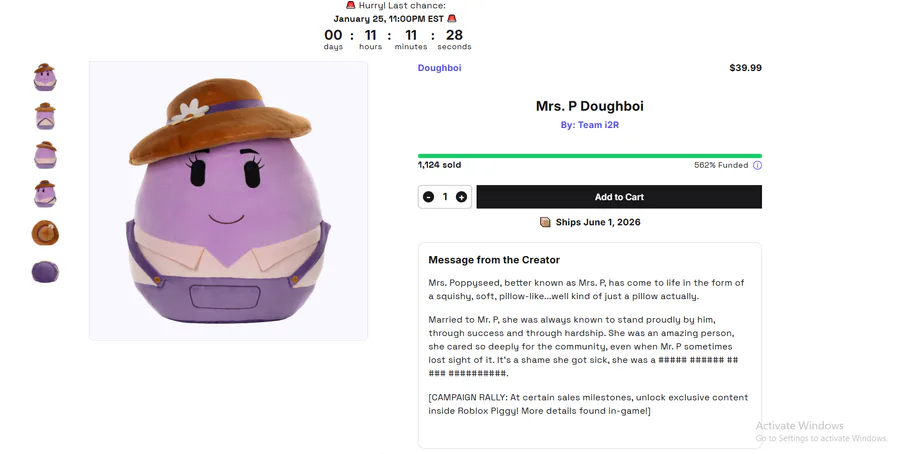Screen dimensions: 900x454
Task: Select the purple bottom-view thumbnail
Action: click(45, 271)
